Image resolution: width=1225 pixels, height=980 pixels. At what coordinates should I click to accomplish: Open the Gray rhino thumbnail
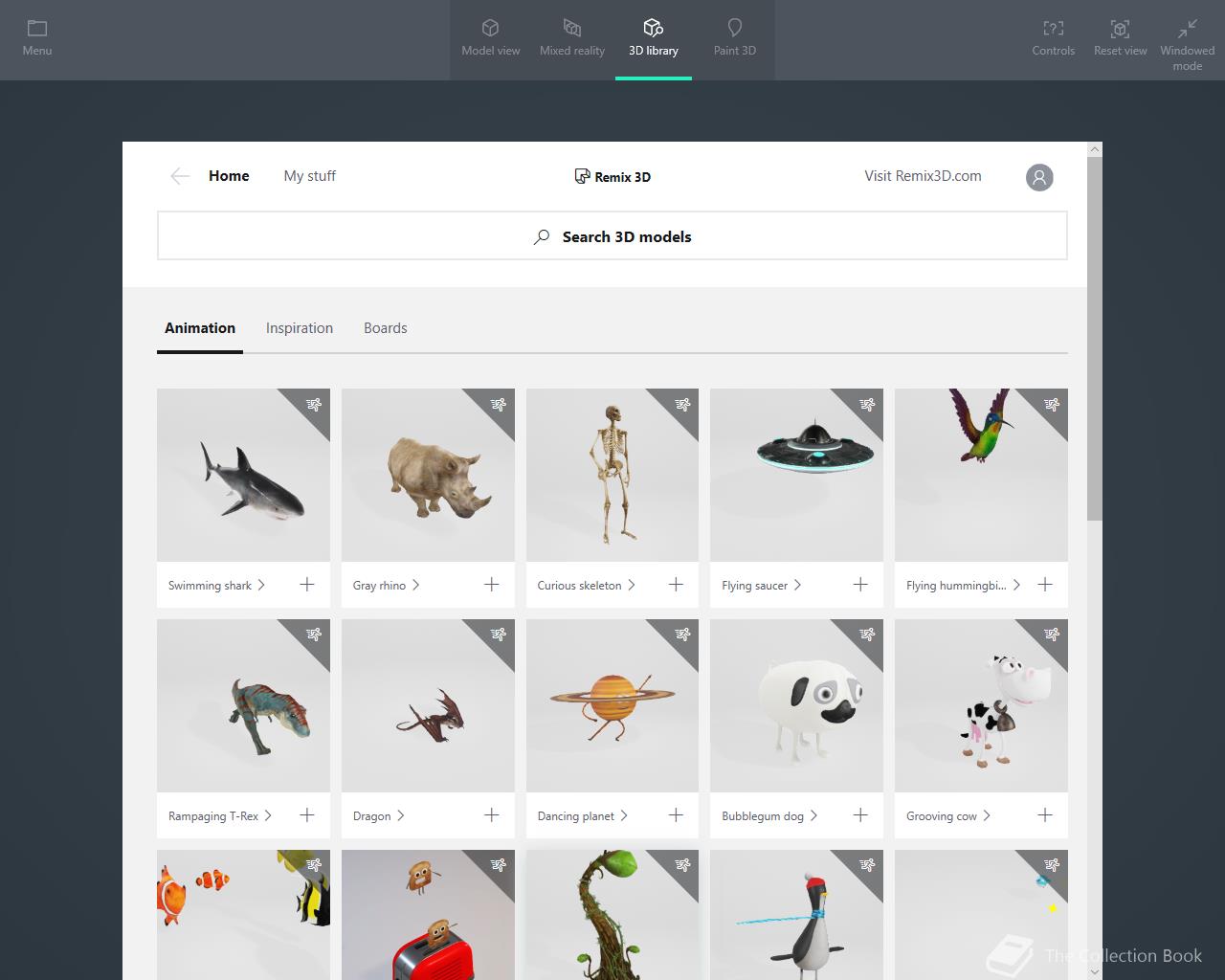(x=428, y=475)
